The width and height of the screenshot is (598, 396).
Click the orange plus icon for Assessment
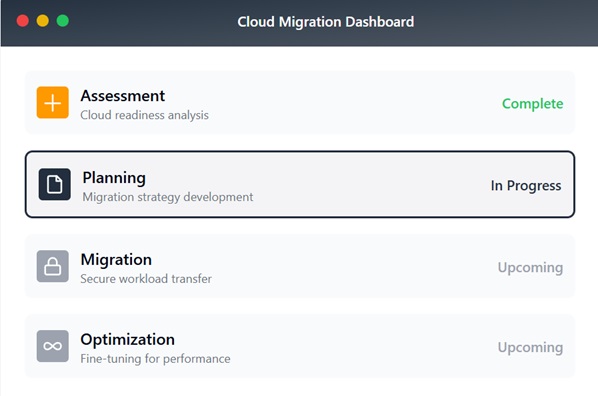click(53, 103)
